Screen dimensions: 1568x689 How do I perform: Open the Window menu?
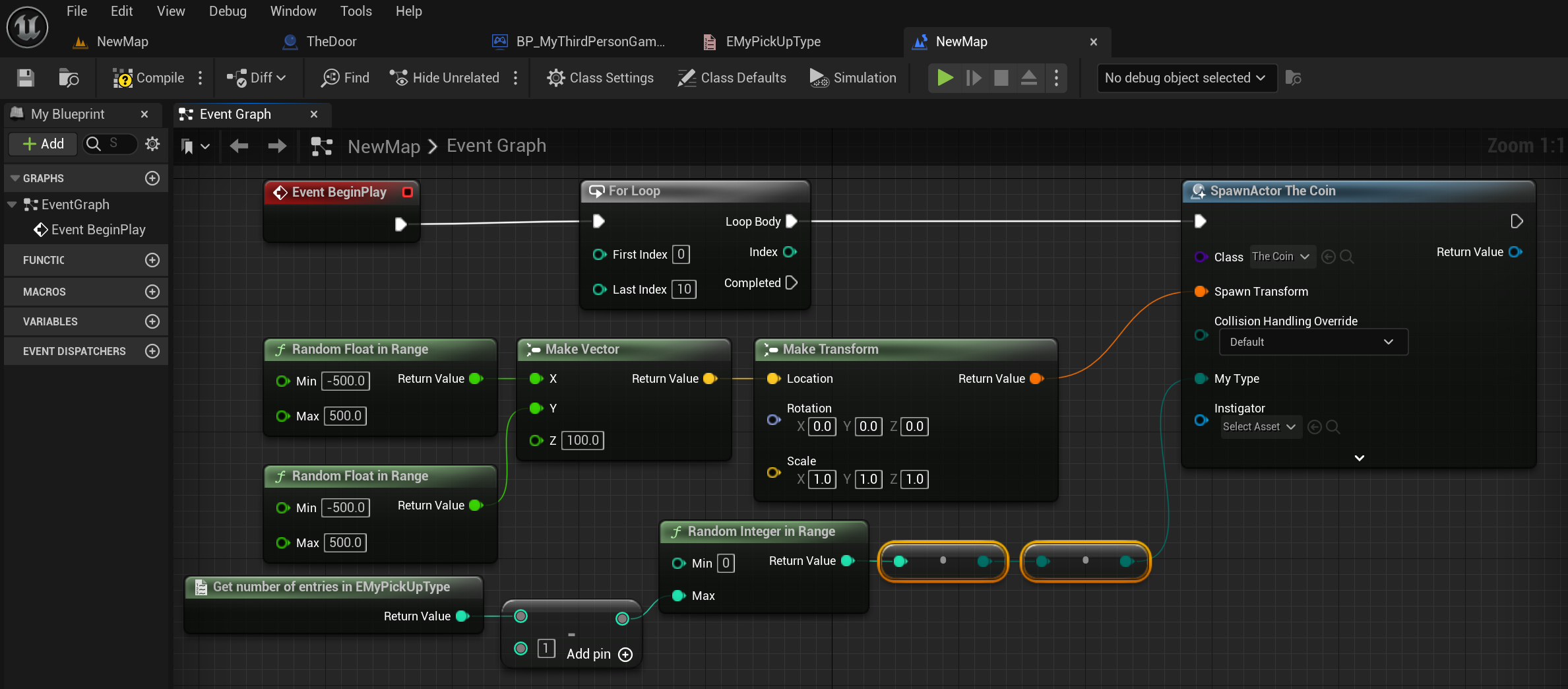pyautogui.click(x=293, y=11)
